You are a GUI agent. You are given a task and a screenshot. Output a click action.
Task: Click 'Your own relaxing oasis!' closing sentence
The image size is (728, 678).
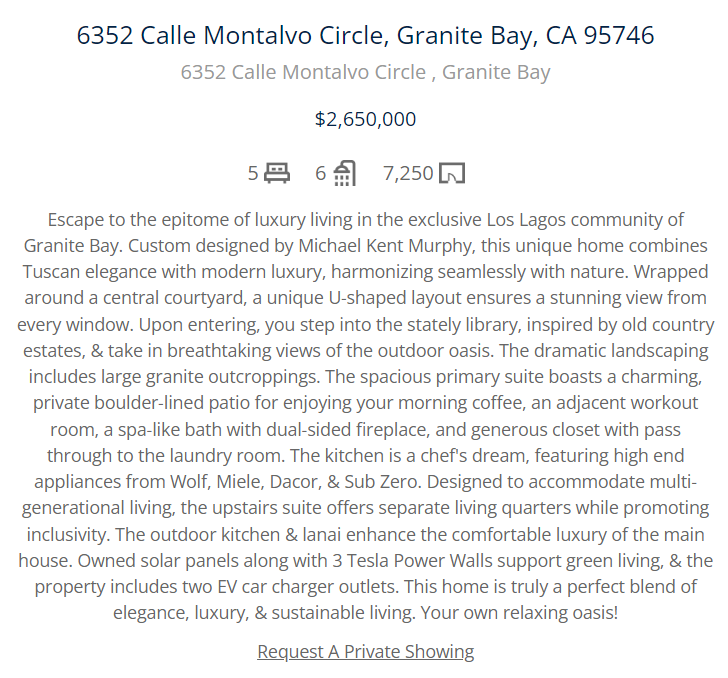pos(519,613)
